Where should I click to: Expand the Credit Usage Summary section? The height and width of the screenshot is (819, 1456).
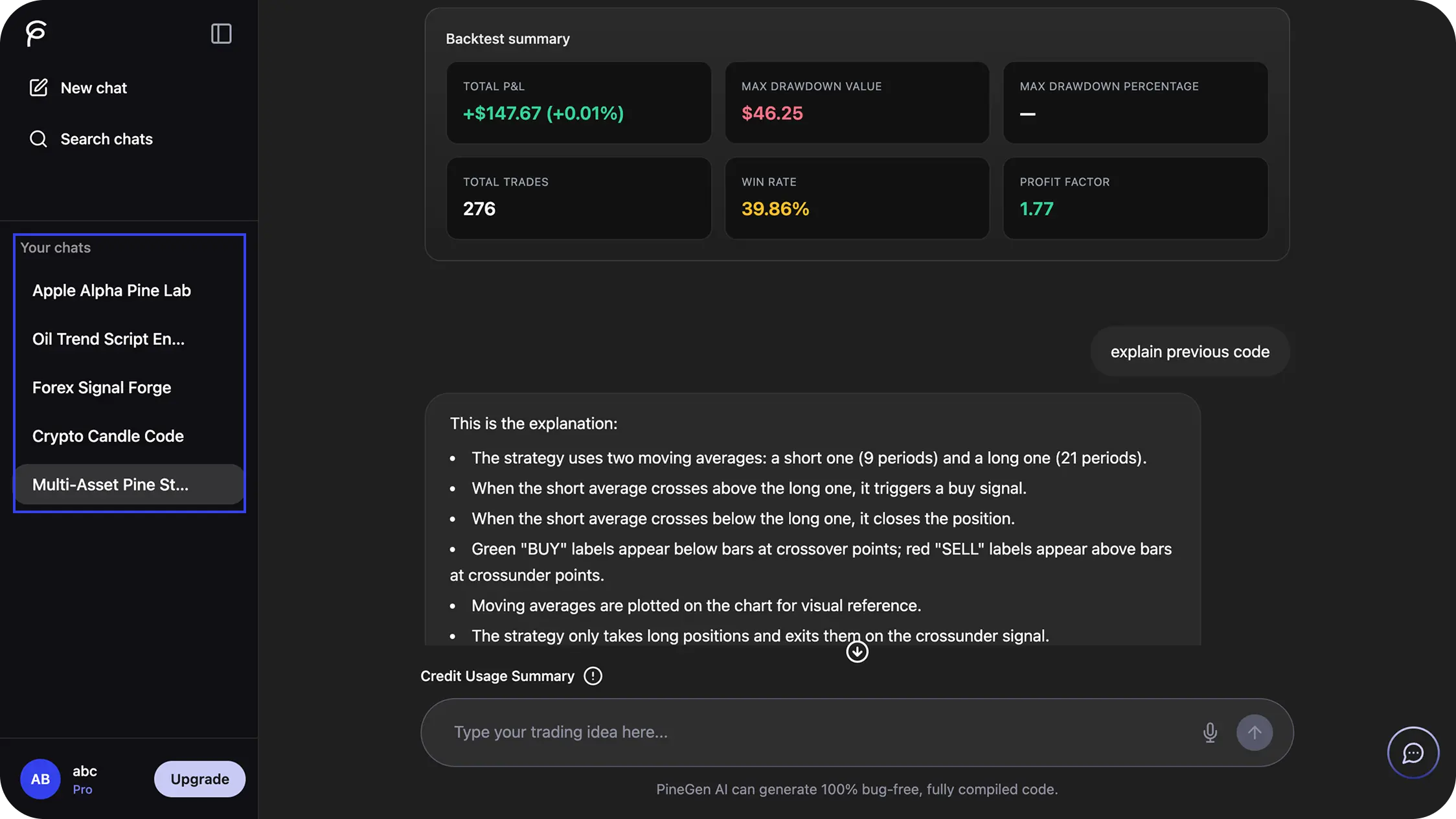pos(497,676)
